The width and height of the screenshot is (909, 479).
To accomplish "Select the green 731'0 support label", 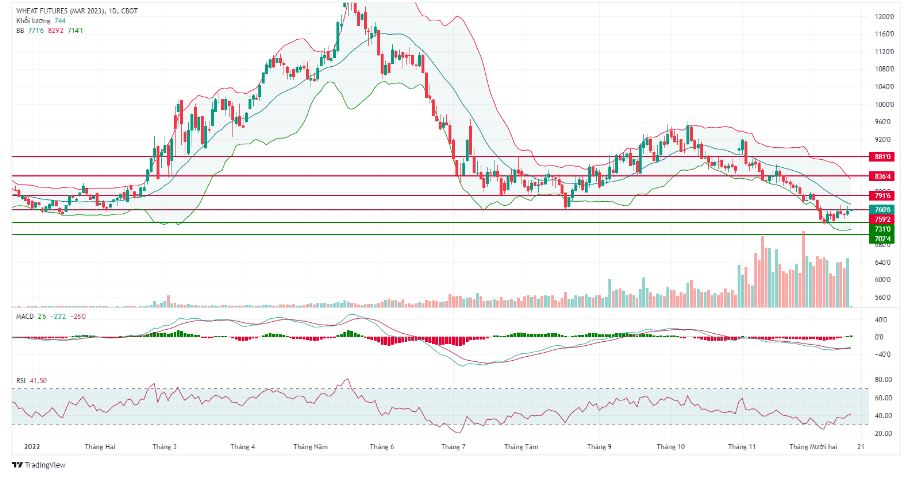I will point(882,230).
